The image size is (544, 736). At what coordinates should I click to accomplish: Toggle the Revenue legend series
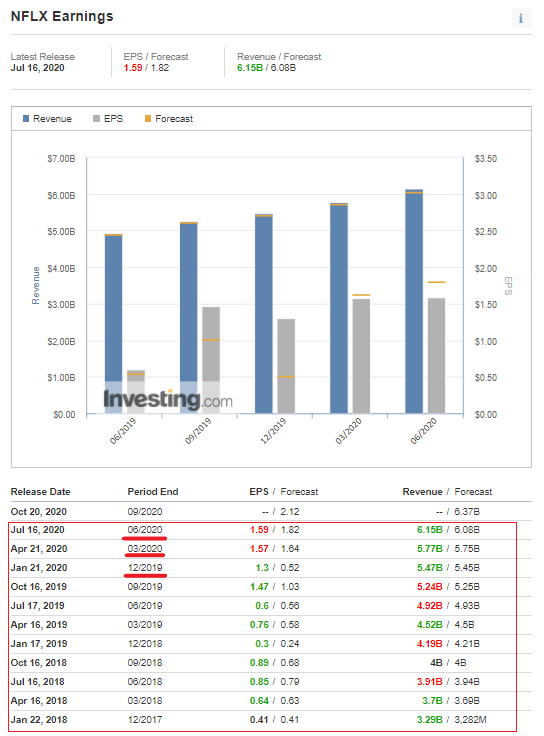coord(47,119)
